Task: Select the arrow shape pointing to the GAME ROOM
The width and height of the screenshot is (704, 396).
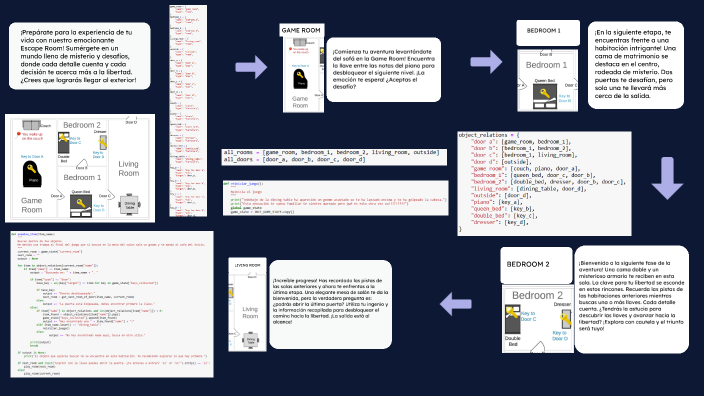Action: [x=251, y=67]
